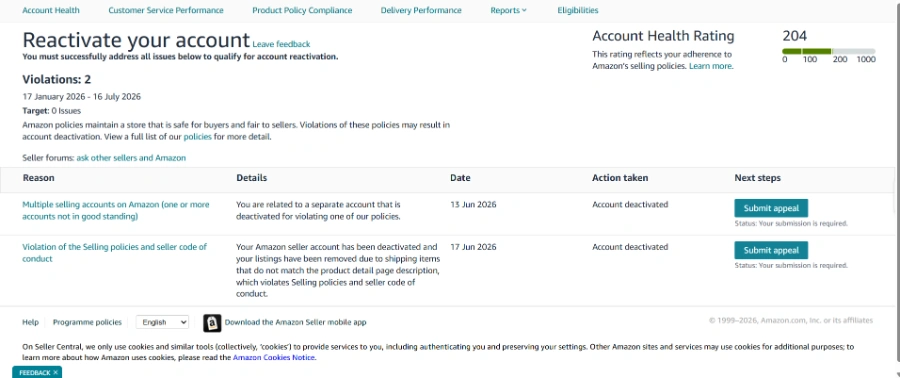This screenshot has width=900, height=378.
Task: Click the Account Health Rating progress bar
Action: coord(829,52)
